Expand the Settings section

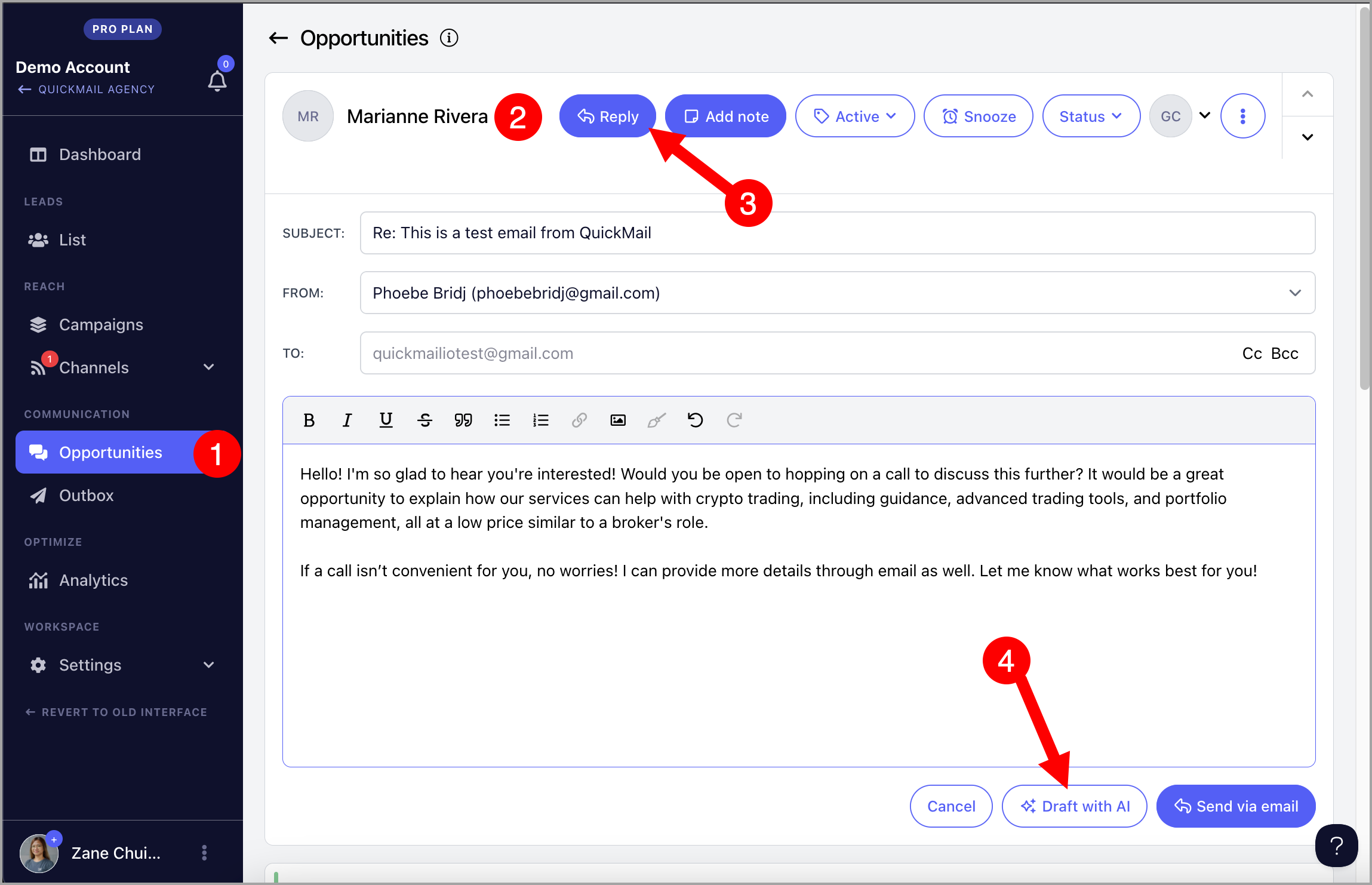(122, 665)
